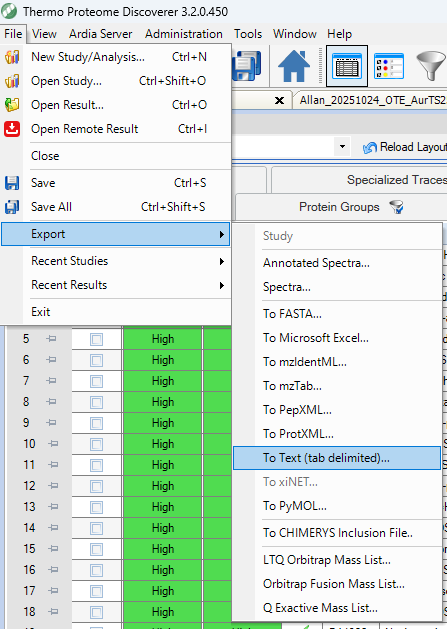Image resolution: width=447 pixels, height=629 pixels.
Task: Click Save in the File menu
Action: (x=116, y=183)
